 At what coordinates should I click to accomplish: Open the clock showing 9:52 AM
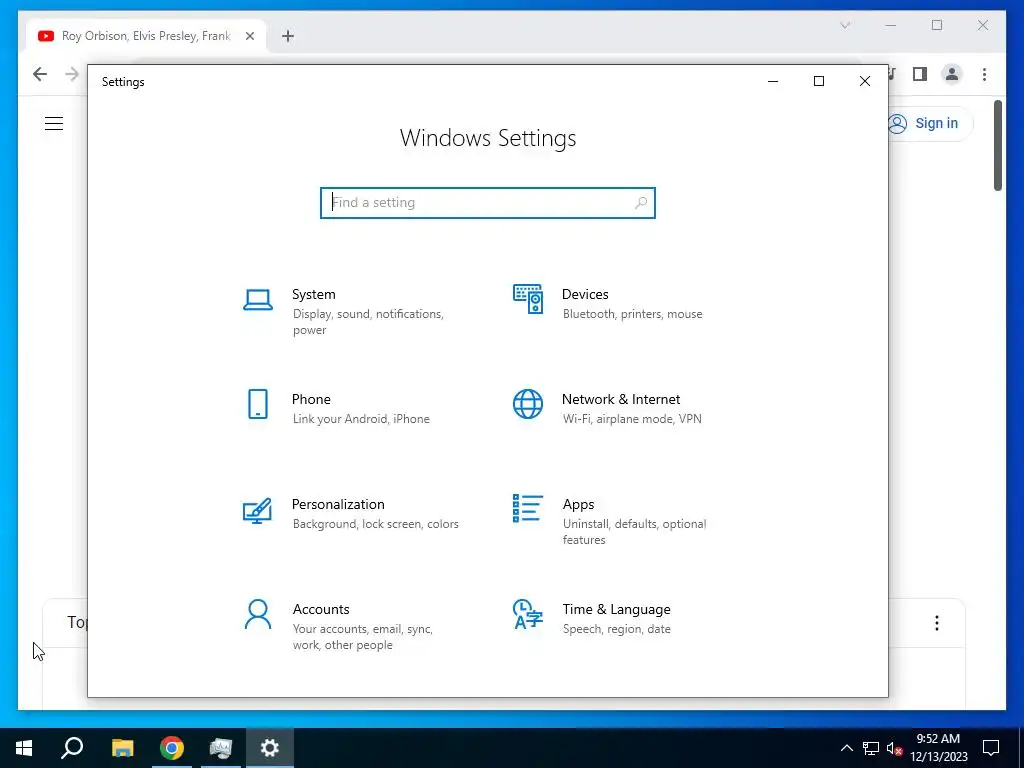click(x=938, y=748)
